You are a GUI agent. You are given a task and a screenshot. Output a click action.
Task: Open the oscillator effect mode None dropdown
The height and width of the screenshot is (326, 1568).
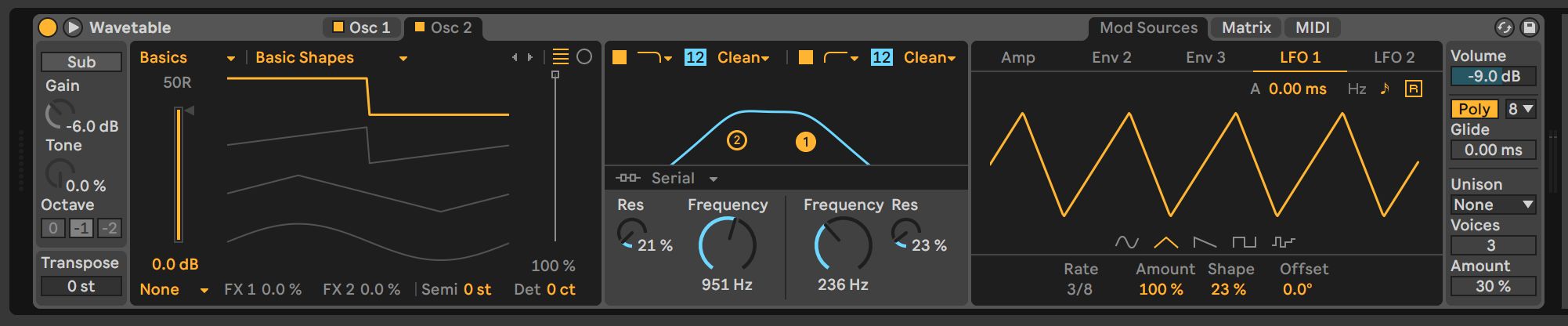(174, 289)
